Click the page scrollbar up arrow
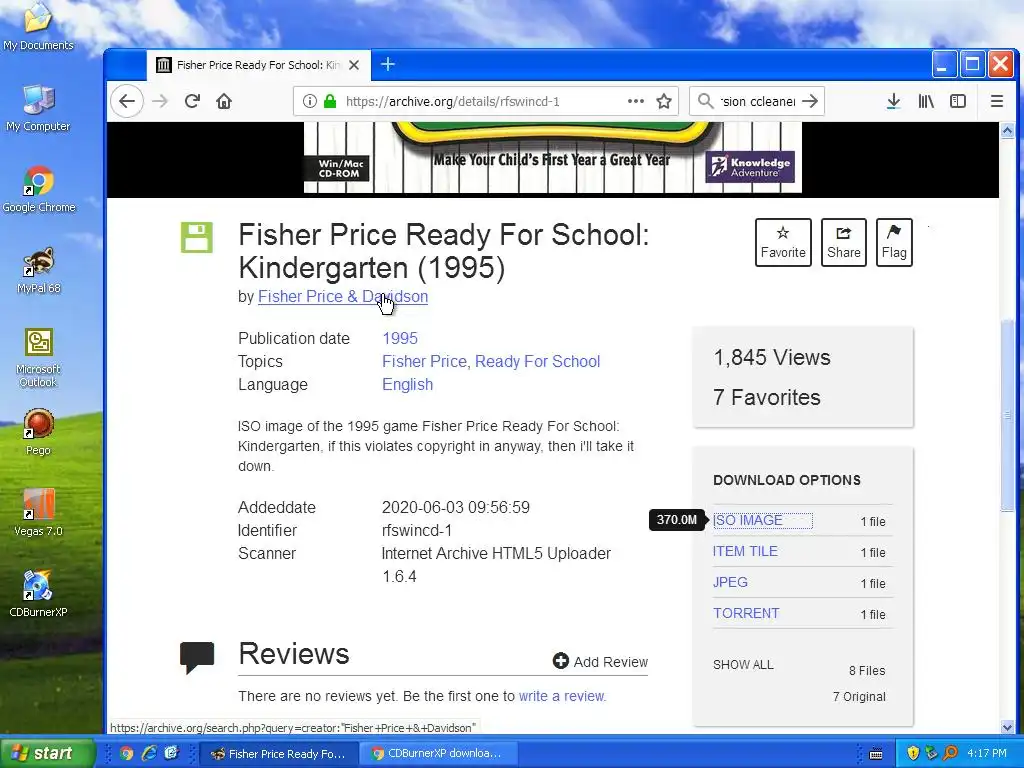 tap(1007, 131)
